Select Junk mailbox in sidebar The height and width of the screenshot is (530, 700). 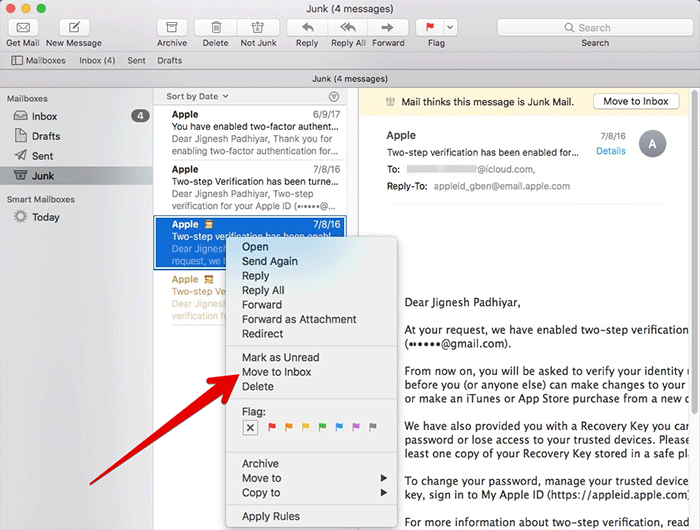point(76,176)
